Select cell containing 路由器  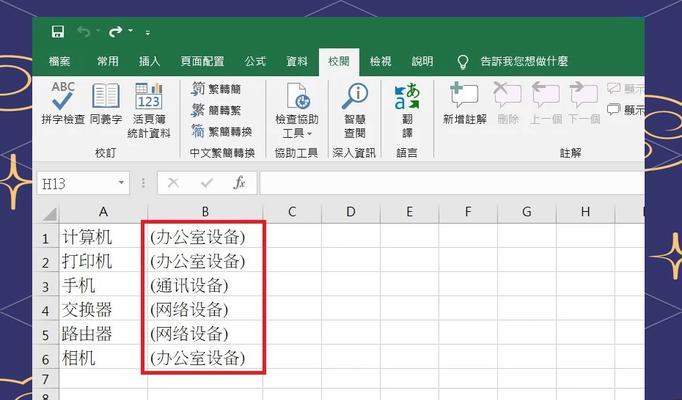click(x=103, y=333)
